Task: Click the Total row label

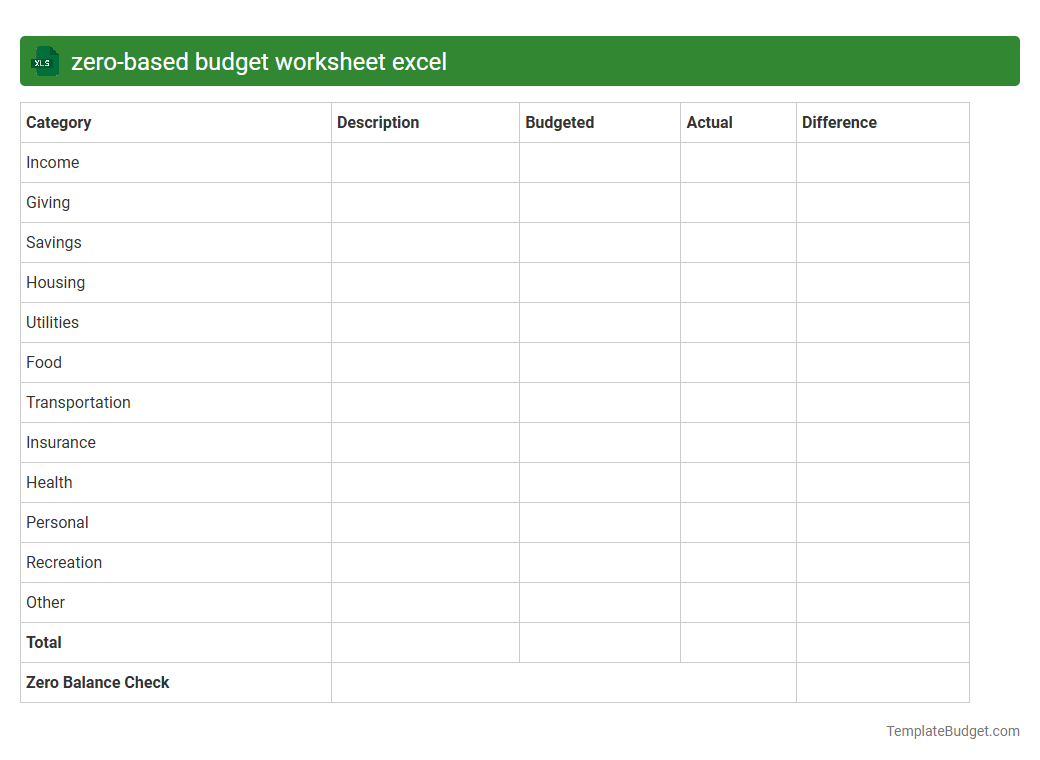Action: coord(43,642)
